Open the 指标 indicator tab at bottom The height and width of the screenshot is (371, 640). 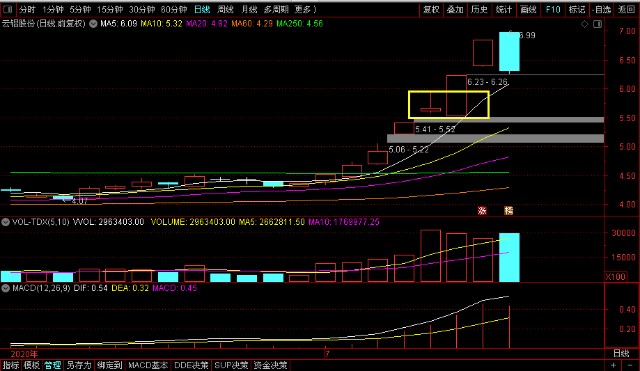(x=11, y=365)
